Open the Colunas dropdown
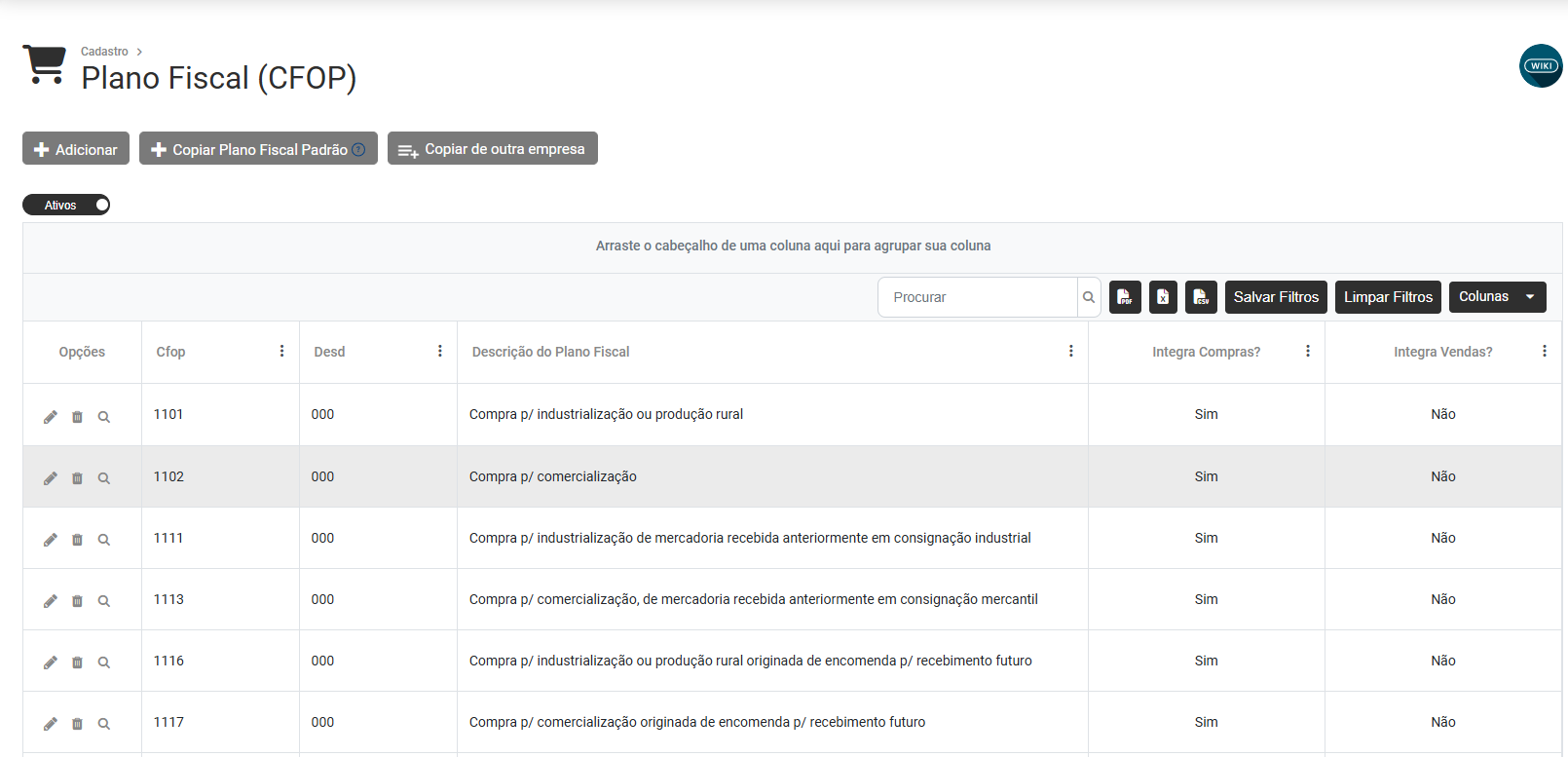This screenshot has width=1568, height=757. tap(1497, 297)
